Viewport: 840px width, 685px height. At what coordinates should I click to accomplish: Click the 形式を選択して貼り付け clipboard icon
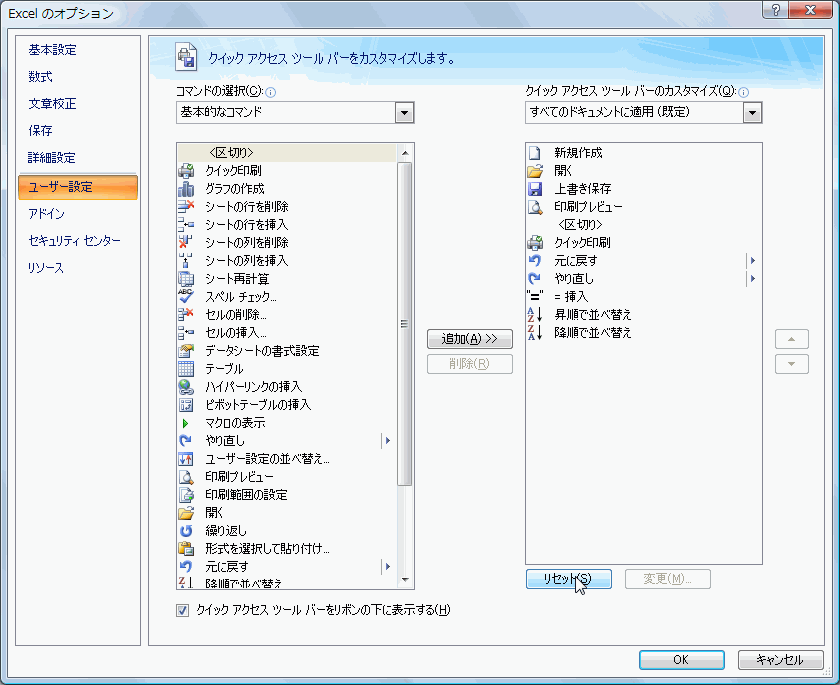click(186, 549)
